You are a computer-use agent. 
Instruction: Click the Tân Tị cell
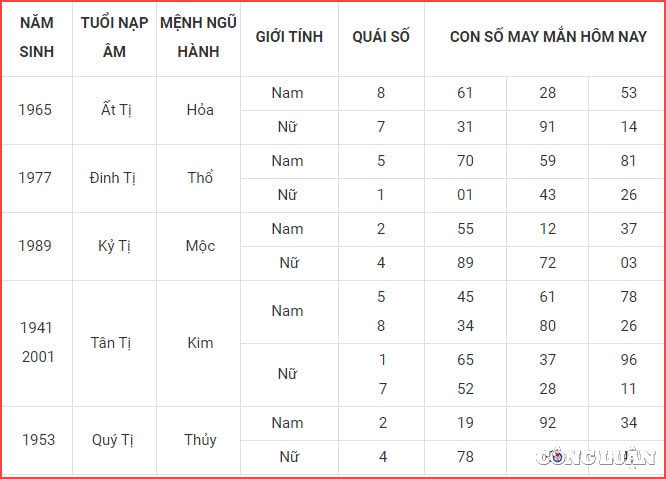(x=111, y=343)
